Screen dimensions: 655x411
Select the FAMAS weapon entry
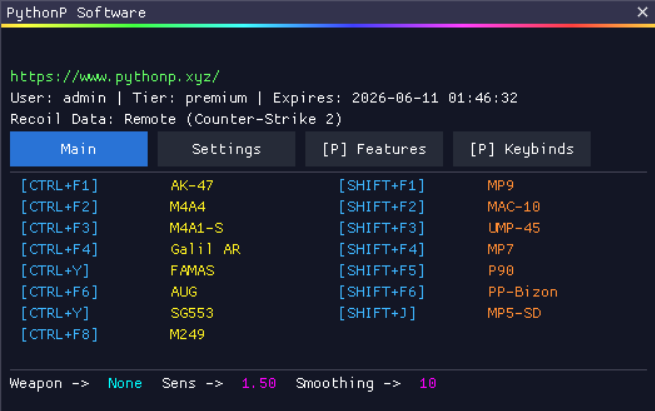tap(192, 271)
